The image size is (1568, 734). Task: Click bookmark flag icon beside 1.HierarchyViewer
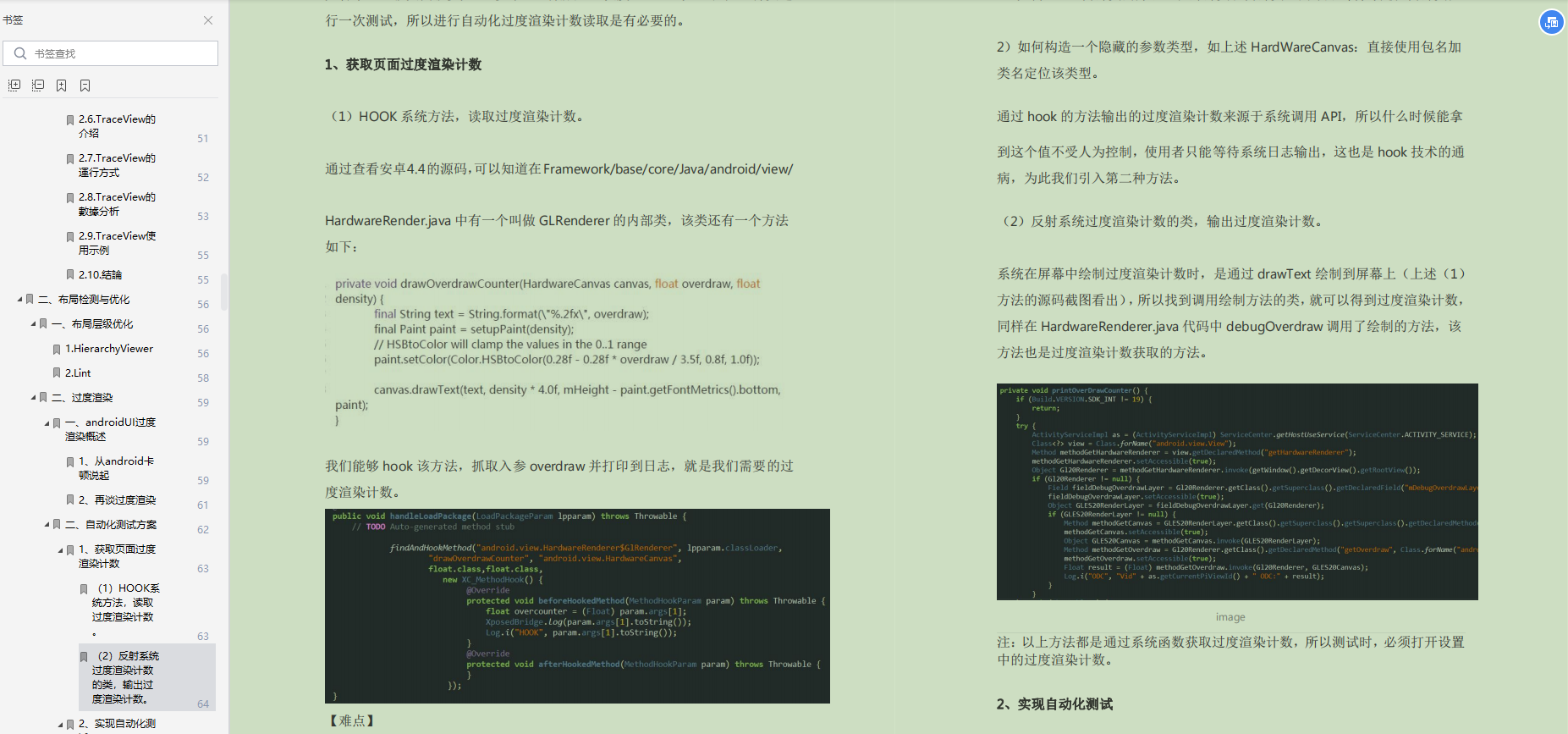[56, 348]
